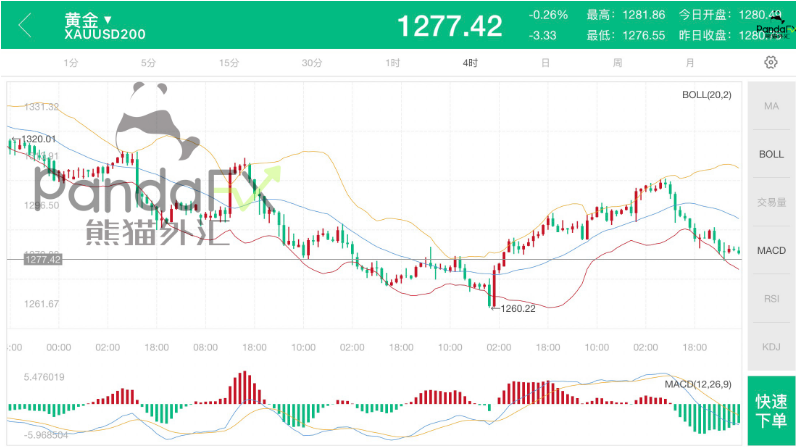796x447 pixels.
Task: Switch to the 周 weekly timeframe tab
Action: pyautogui.click(x=617, y=63)
